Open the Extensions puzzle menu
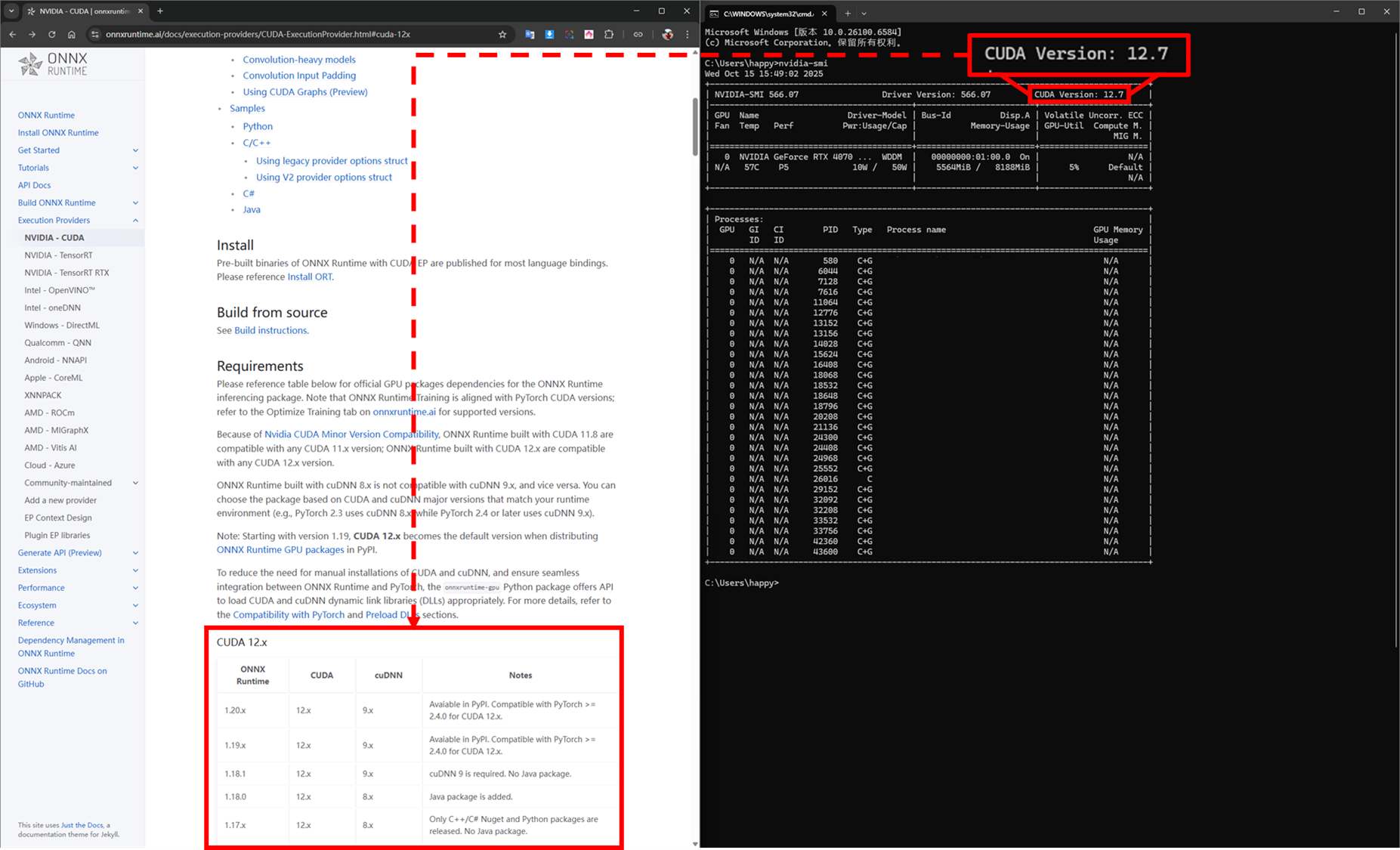The width and height of the screenshot is (1400, 850). click(609, 34)
